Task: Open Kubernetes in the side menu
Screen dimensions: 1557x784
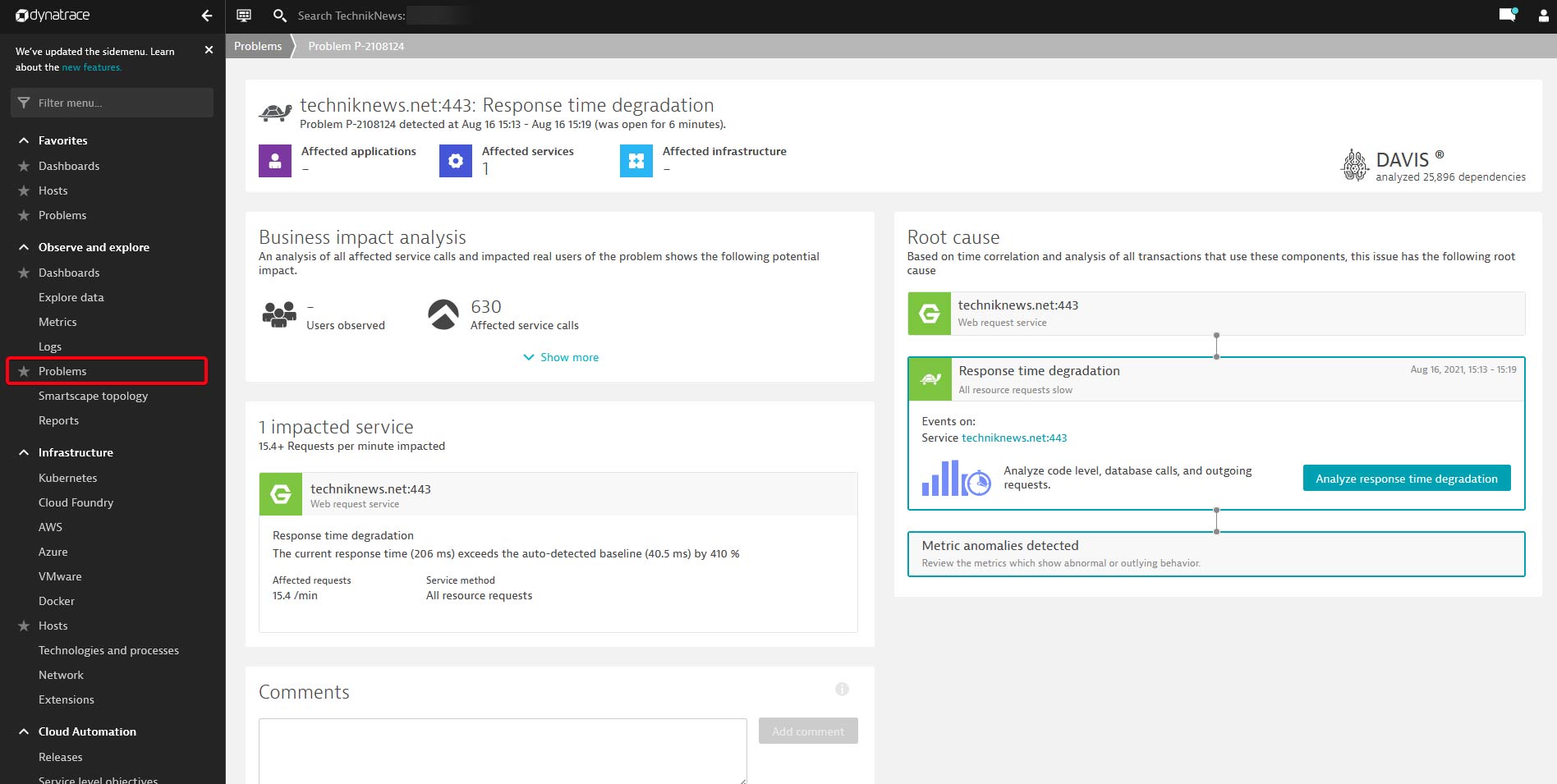Action: [67, 478]
